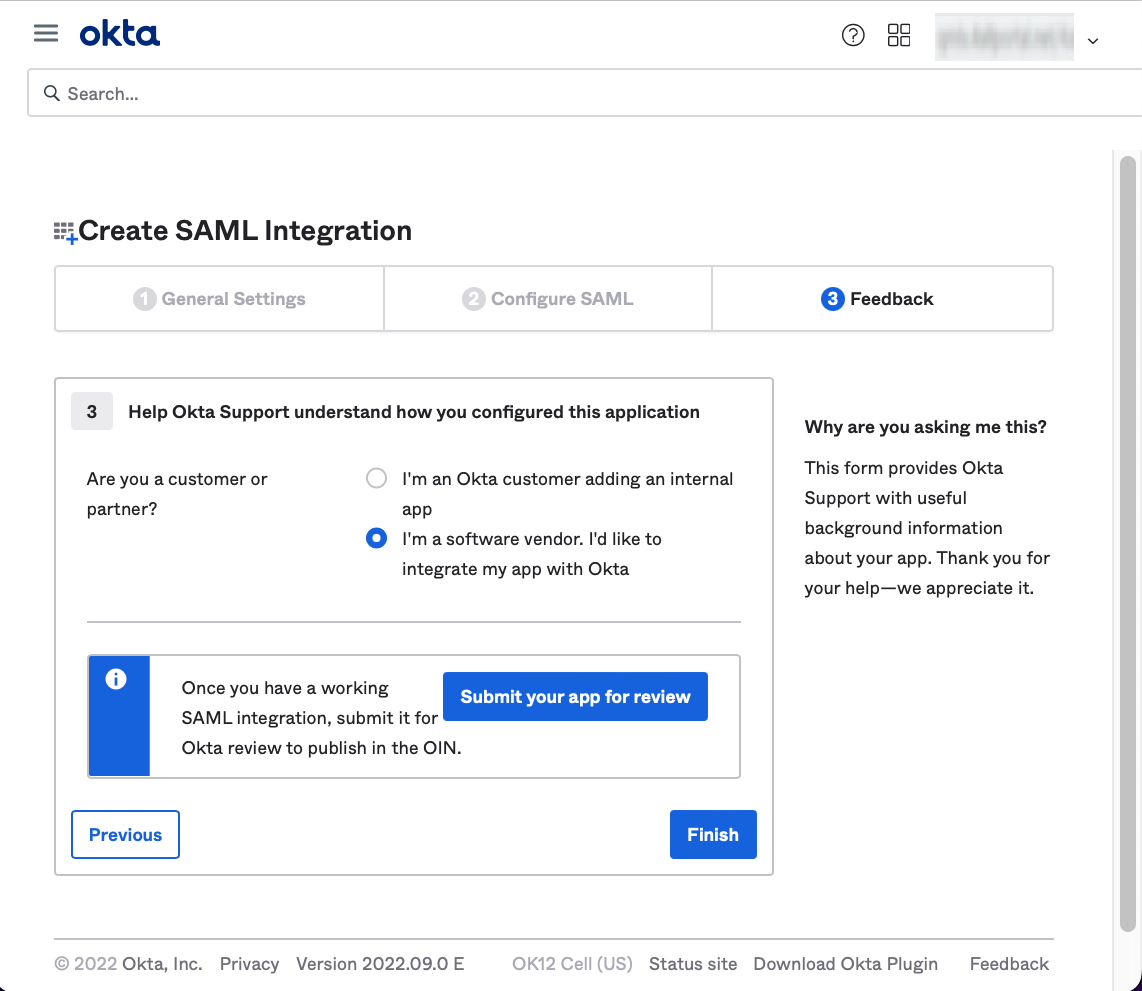Click the Create SAML Integration app icon
Viewport: 1142px width, 991px height.
[65, 233]
